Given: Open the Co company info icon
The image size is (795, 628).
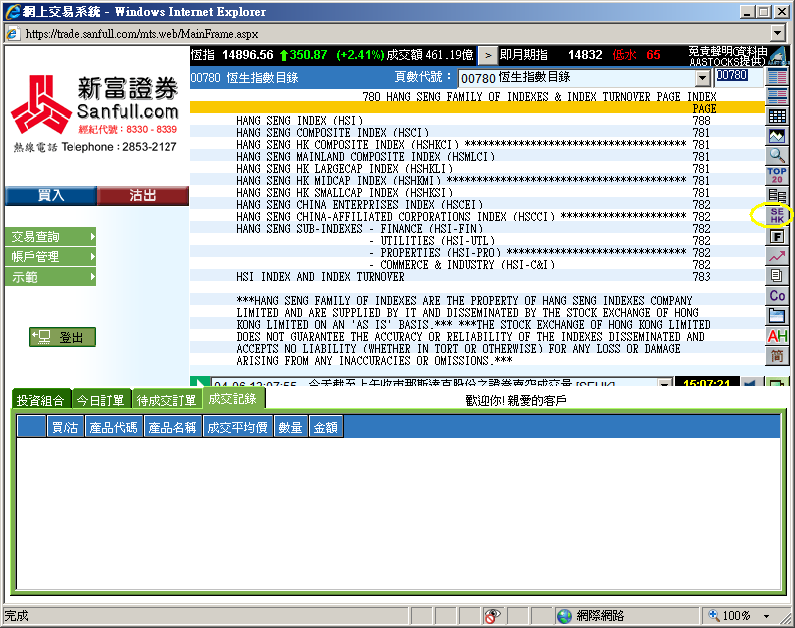Looking at the screenshot, I should click(777, 296).
